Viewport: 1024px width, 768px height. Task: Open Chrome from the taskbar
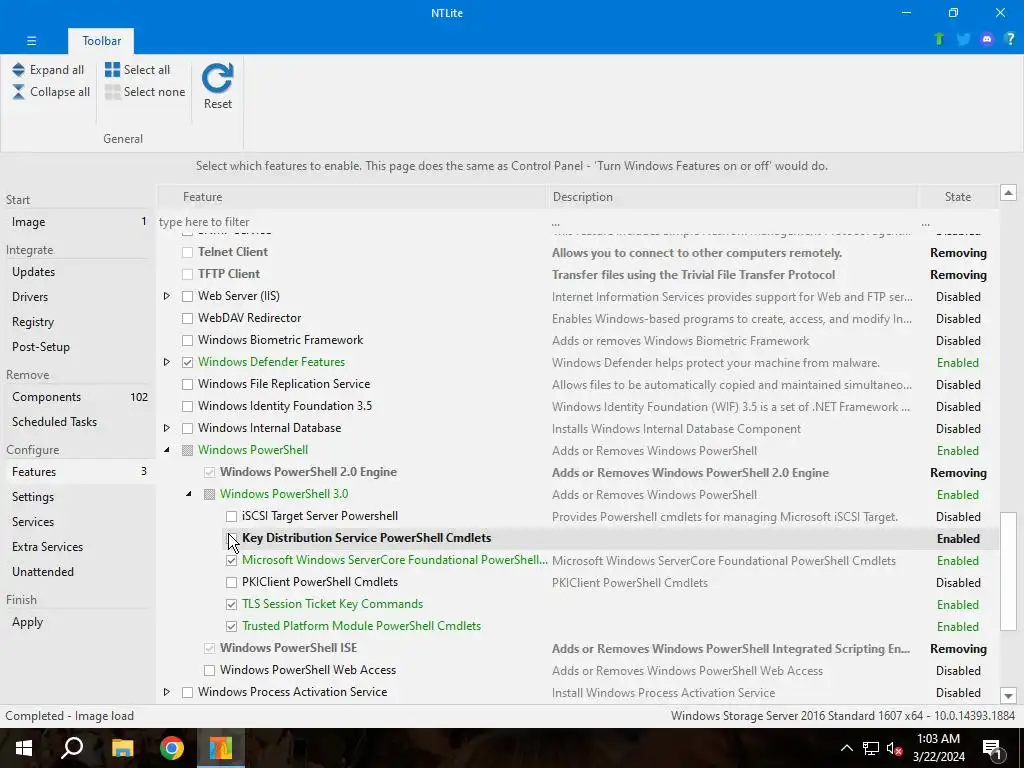pos(172,748)
